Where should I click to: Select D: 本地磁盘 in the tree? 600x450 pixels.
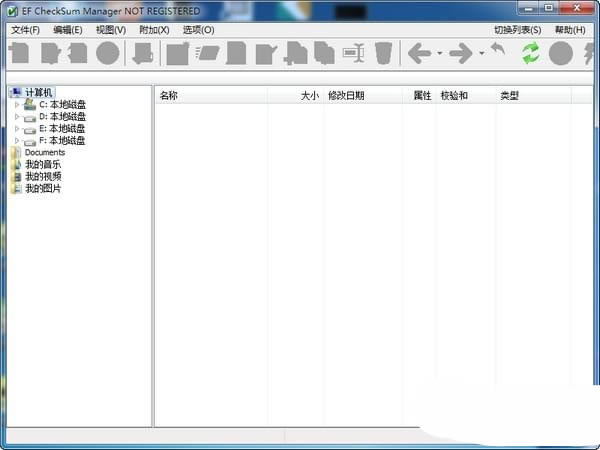[x=62, y=116]
